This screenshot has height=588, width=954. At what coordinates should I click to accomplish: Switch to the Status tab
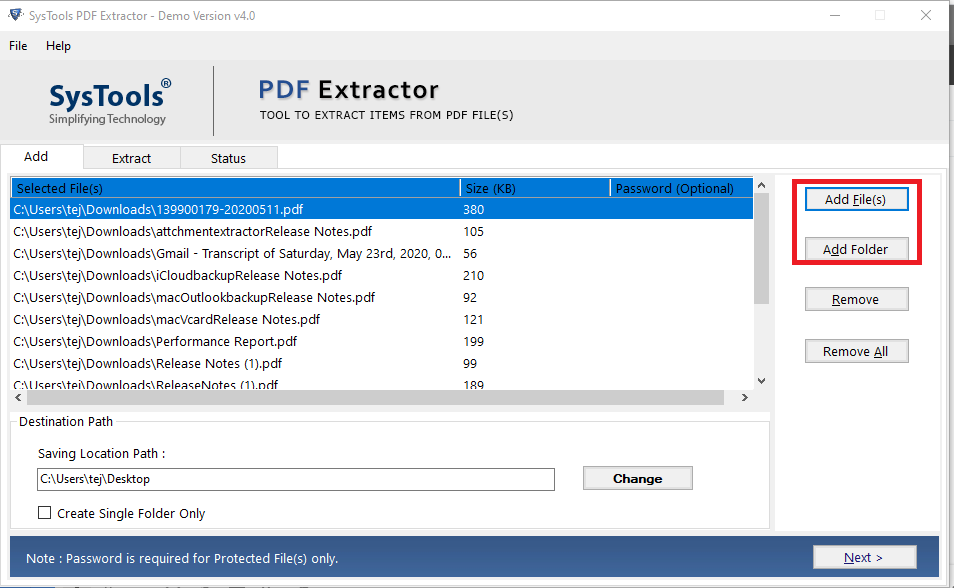click(228, 157)
